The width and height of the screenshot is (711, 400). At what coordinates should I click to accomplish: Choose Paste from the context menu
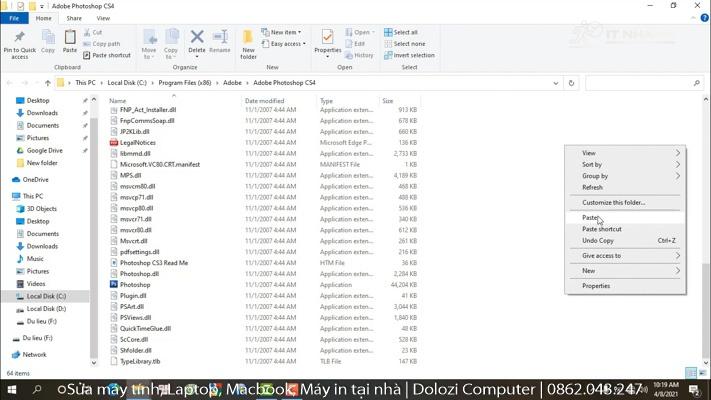(590, 217)
